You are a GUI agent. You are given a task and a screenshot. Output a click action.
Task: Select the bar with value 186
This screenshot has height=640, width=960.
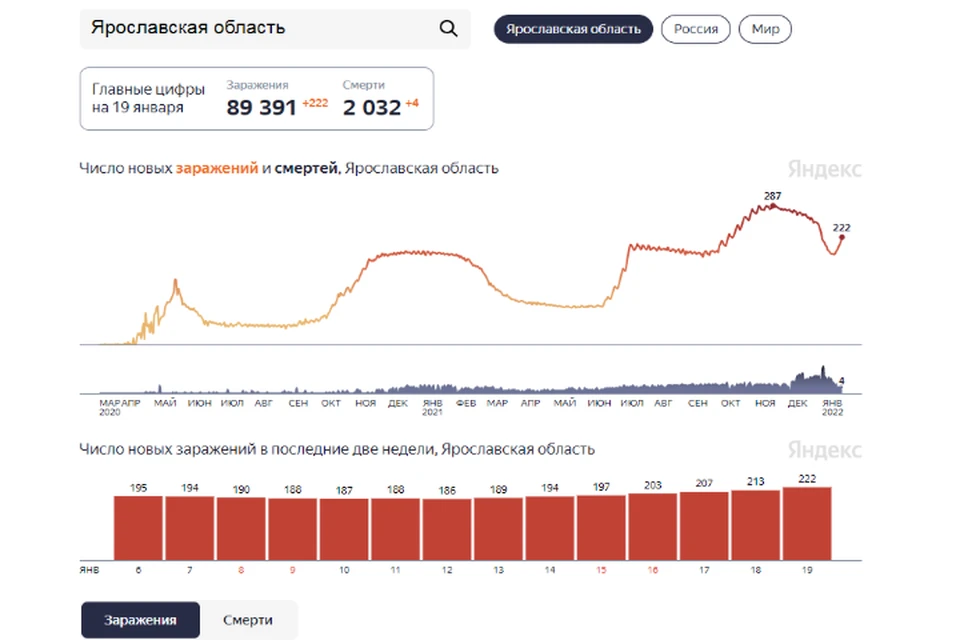[x=447, y=530]
